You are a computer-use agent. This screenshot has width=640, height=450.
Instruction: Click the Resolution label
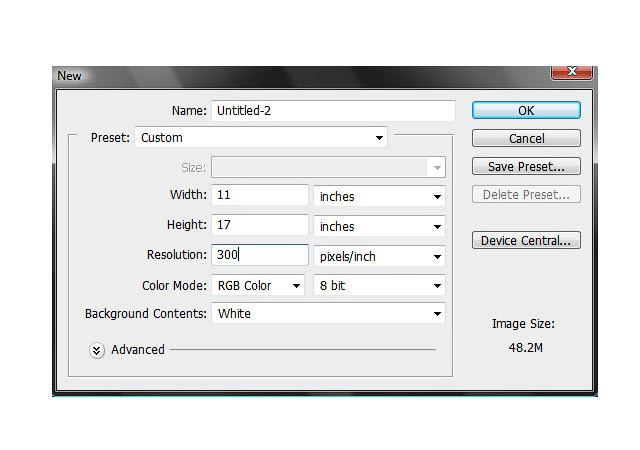pos(177,255)
